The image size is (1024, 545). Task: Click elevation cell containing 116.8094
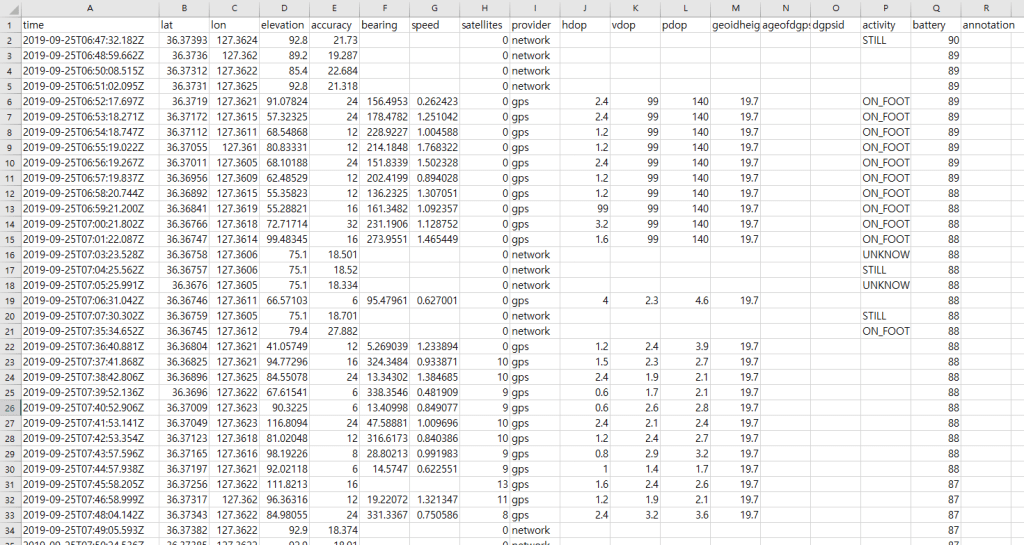(283, 423)
